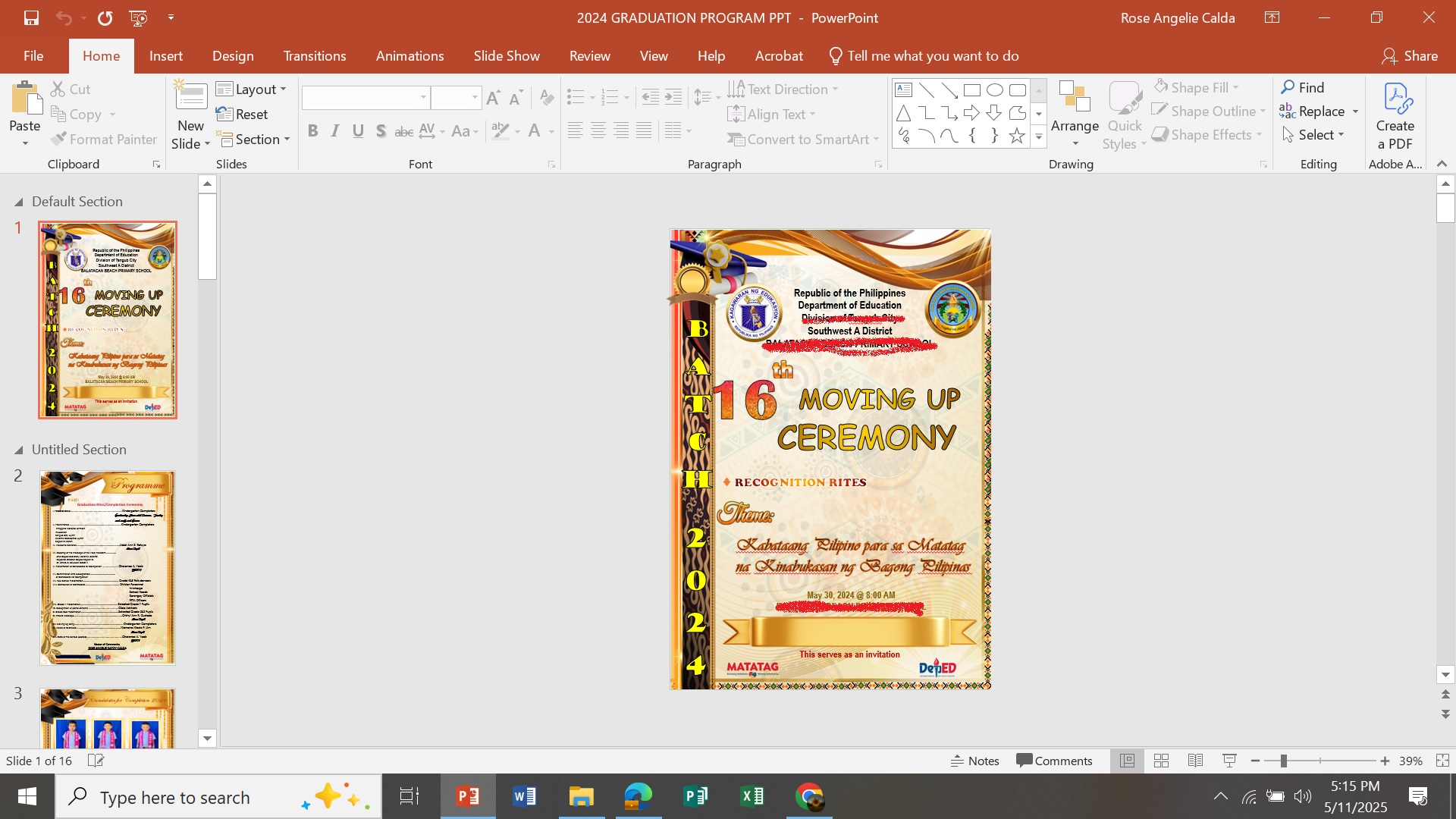Collapse the Default Section
The height and width of the screenshot is (819, 1456).
click(19, 202)
